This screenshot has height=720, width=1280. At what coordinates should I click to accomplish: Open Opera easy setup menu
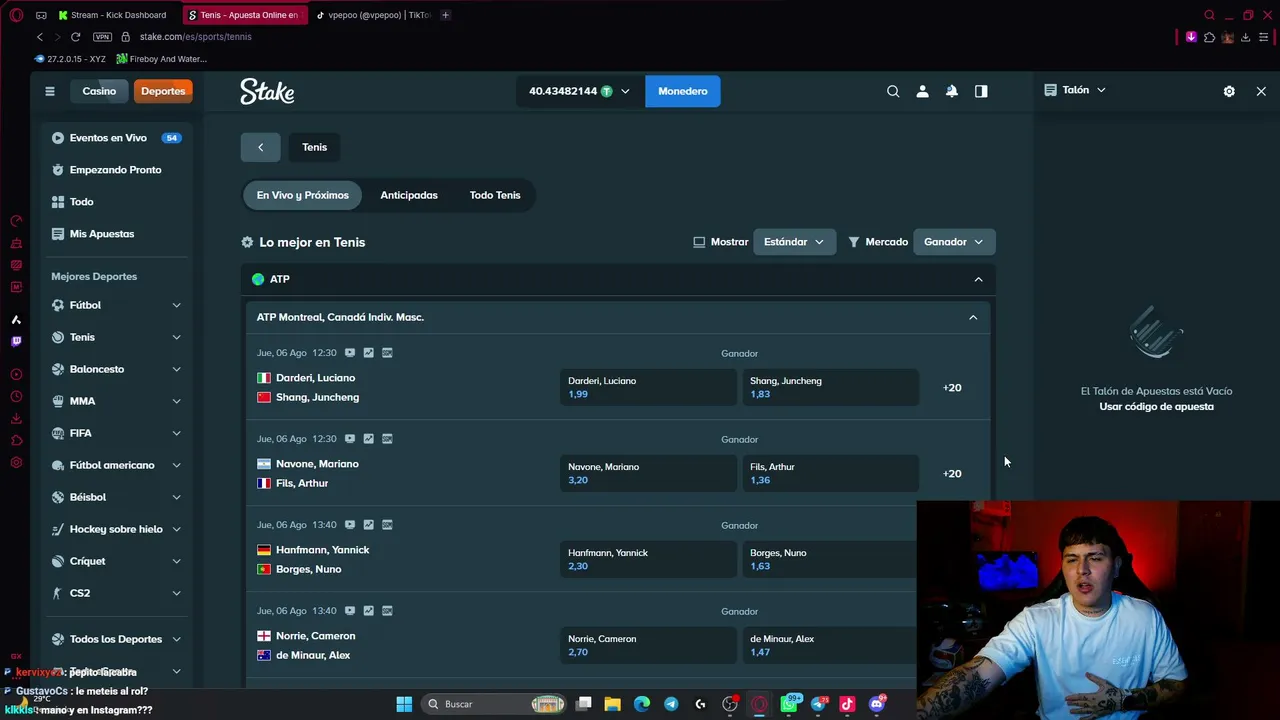[1264, 37]
